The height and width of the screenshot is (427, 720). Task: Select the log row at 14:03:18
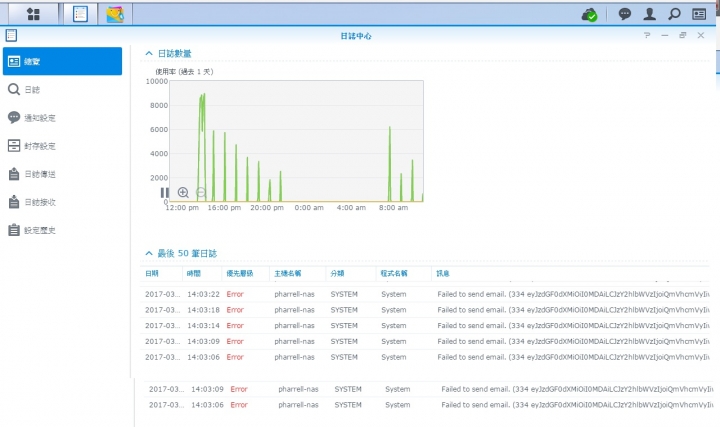tap(425, 310)
